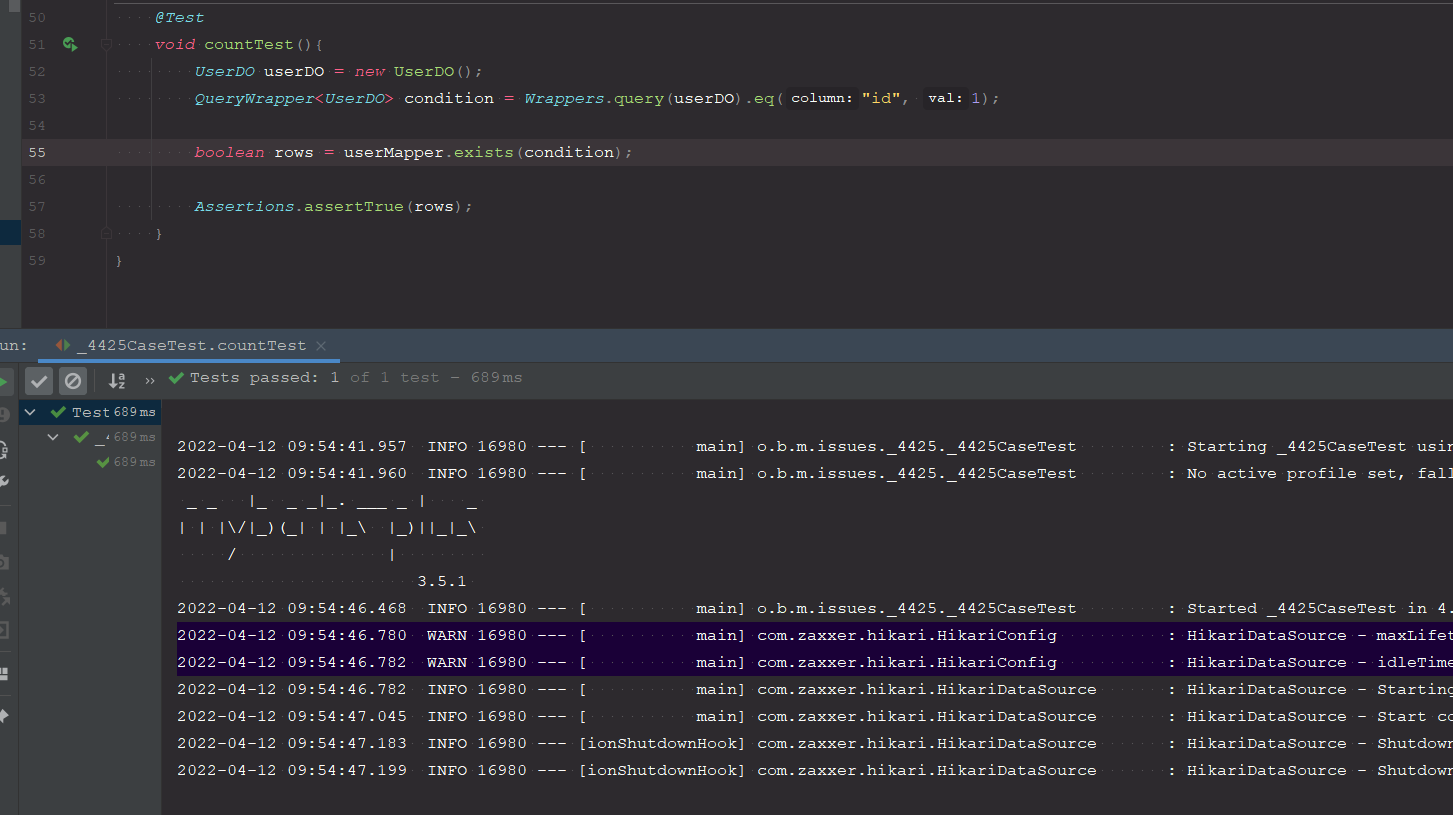The width and height of the screenshot is (1453, 815).
Task: Show more toolbar actions via double chevron
Action: 150,380
